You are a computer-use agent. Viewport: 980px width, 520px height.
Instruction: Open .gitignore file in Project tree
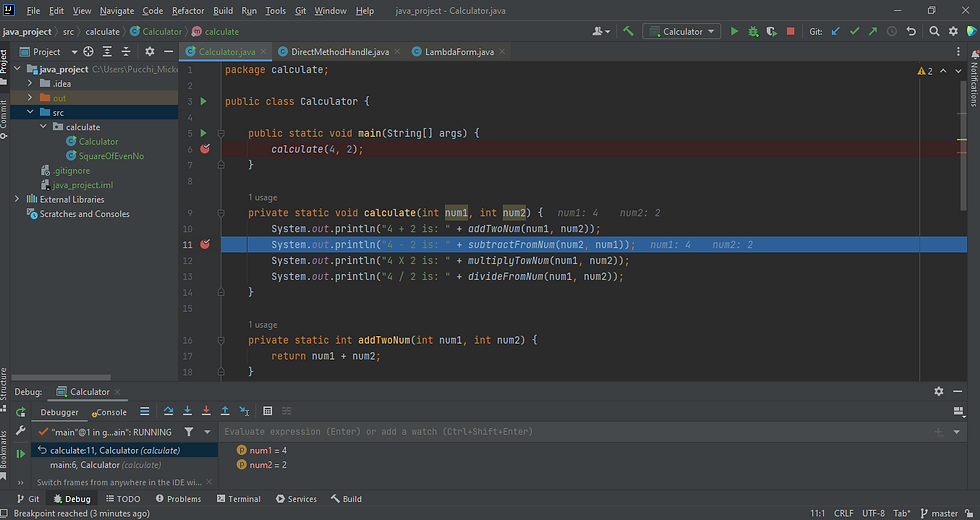(x=71, y=170)
